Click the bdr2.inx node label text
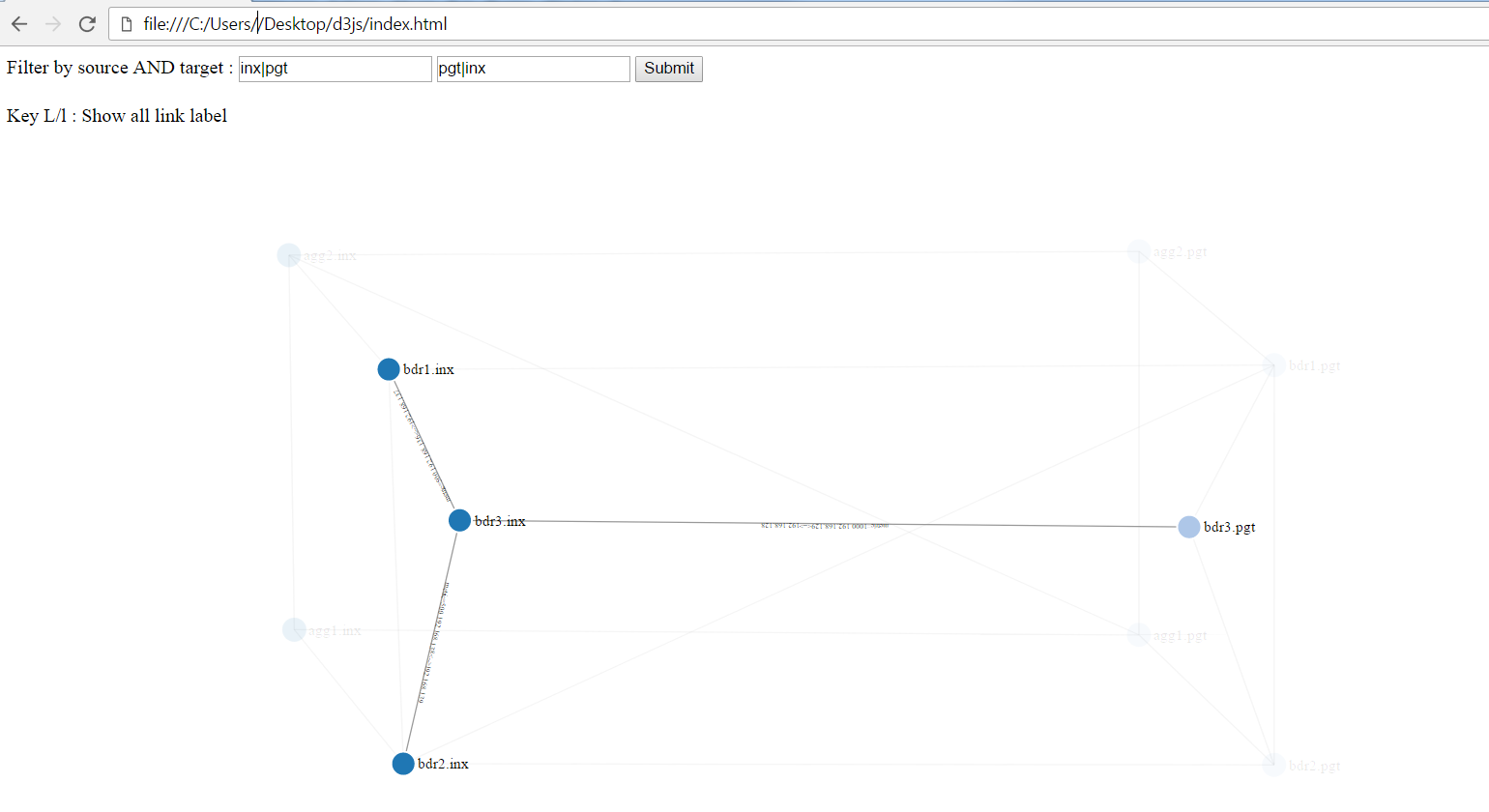 (442, 764)
